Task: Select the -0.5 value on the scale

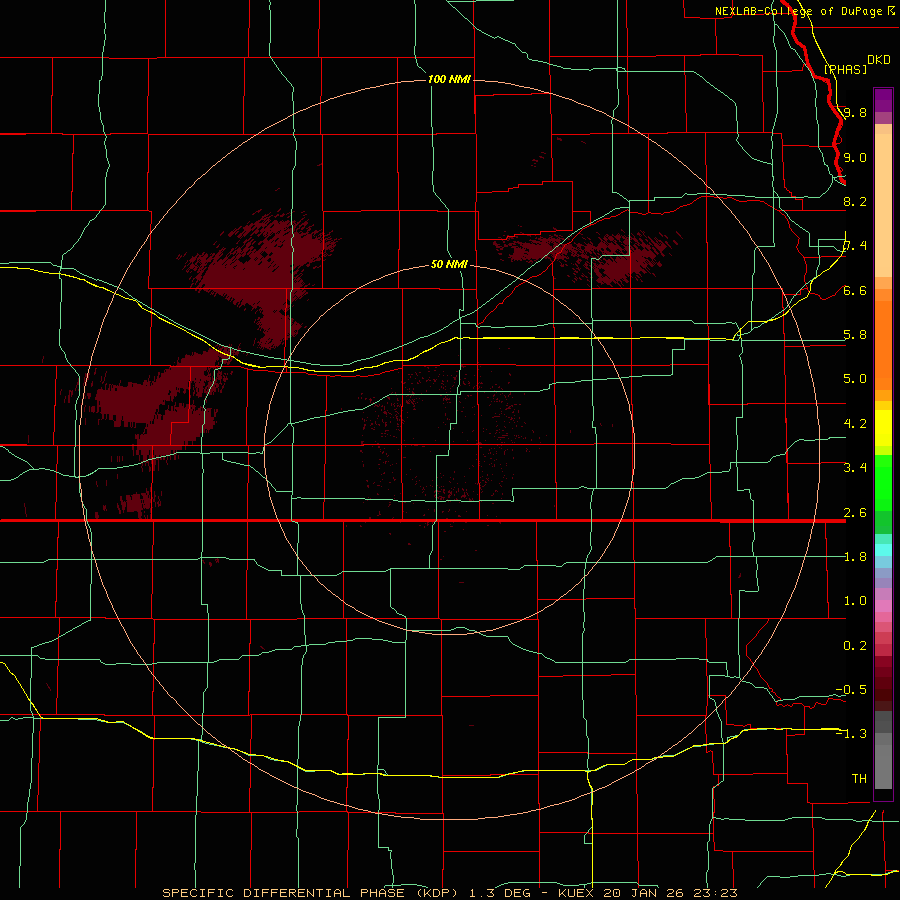Action: click(x=851, y=690)
